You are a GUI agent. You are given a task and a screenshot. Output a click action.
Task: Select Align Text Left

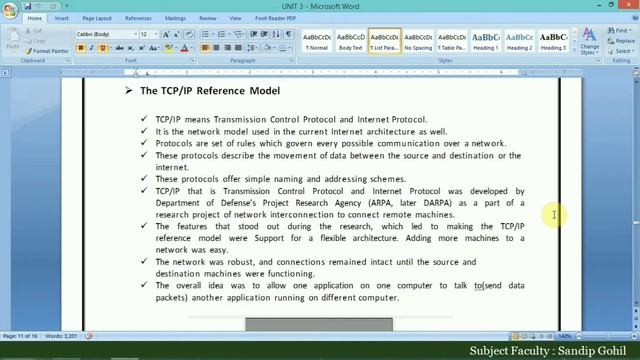tap(205, 48)
